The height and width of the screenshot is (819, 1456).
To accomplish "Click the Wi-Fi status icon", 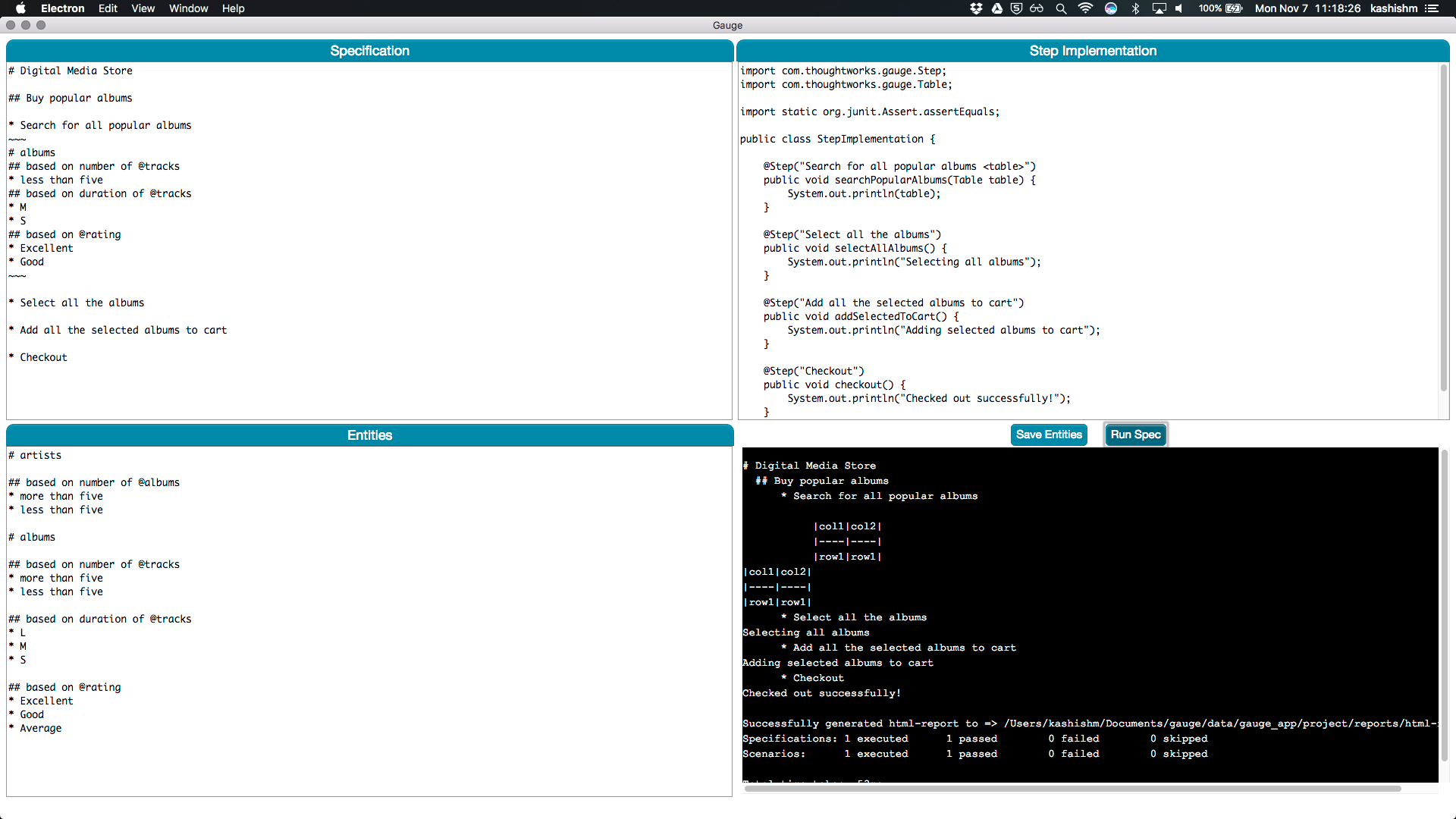I will click(1085, 8).
